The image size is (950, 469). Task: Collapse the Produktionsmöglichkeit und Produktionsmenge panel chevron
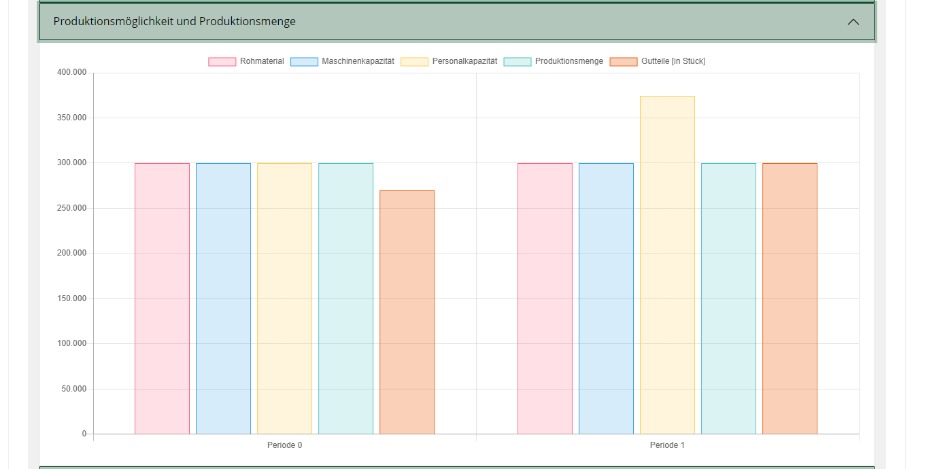[853, 22]
